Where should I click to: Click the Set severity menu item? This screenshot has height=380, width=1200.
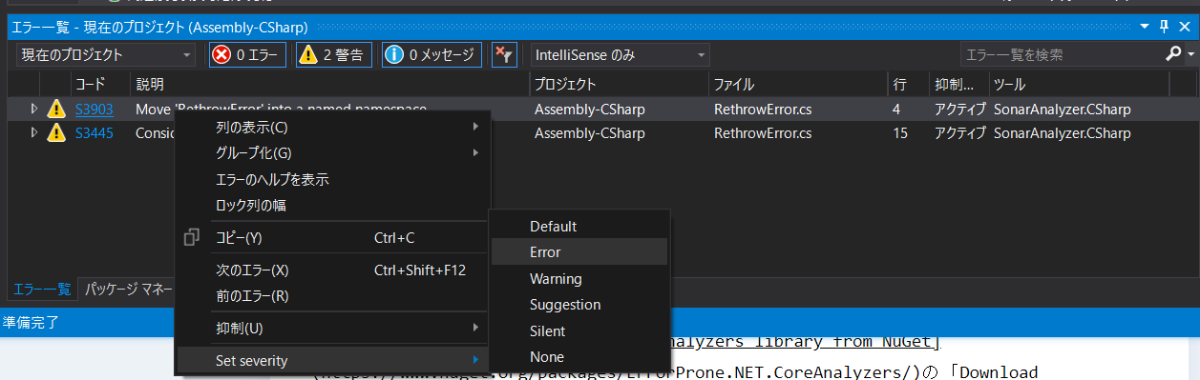pyautogui.click(x=333, y=360)
